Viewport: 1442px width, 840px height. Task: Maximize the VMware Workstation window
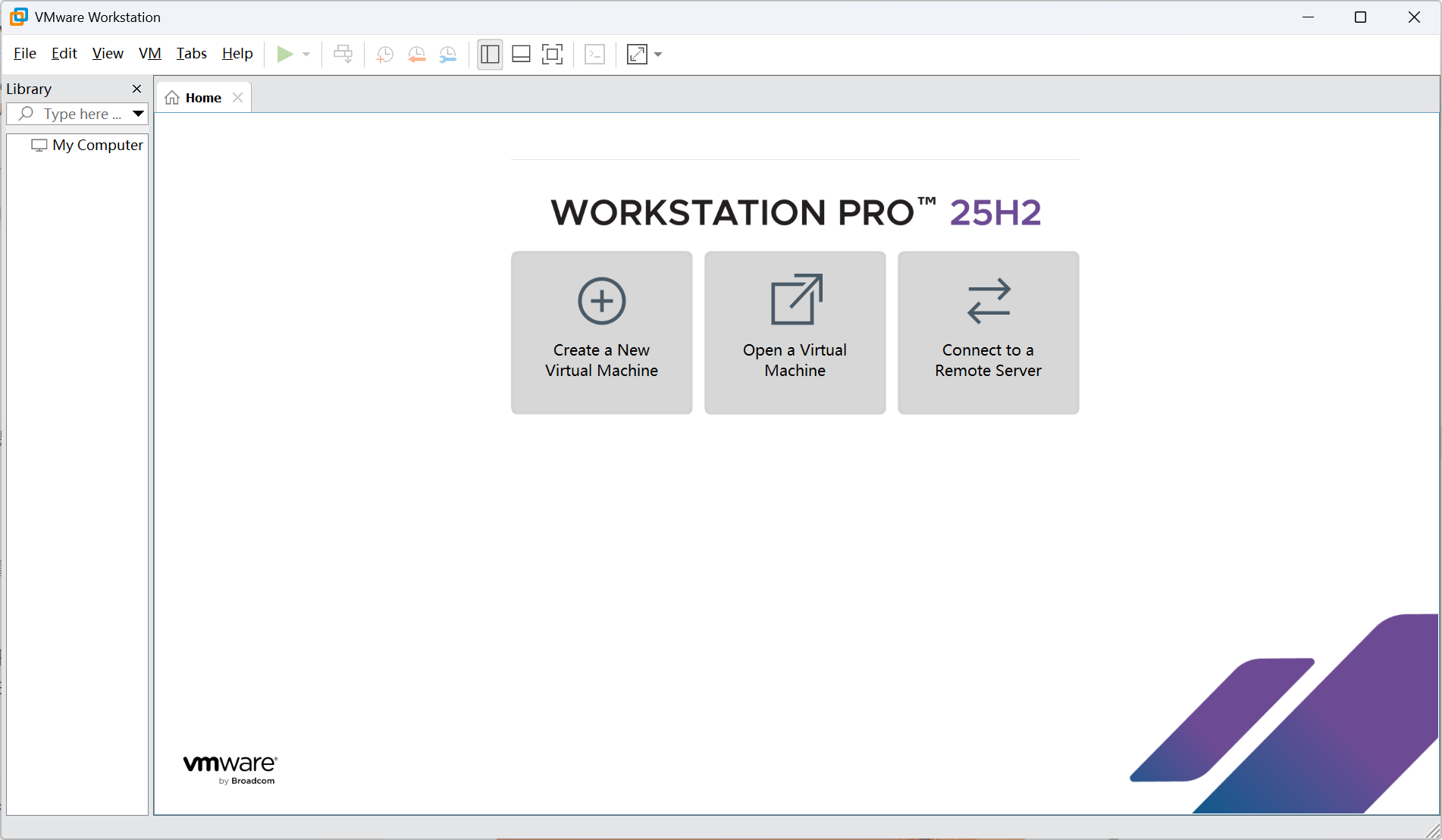[x=1361, y=17]
